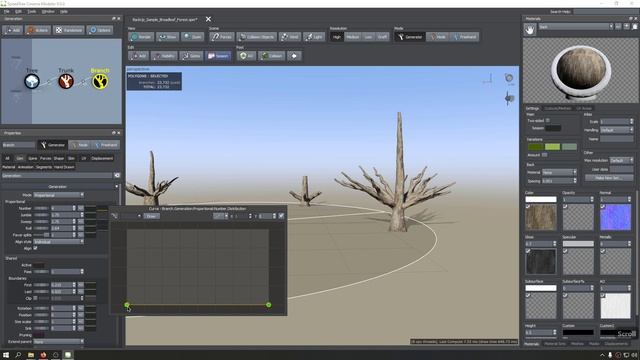Click the Draw button in curve editor
Screen dimensions: 640x360
coord(151,216)
